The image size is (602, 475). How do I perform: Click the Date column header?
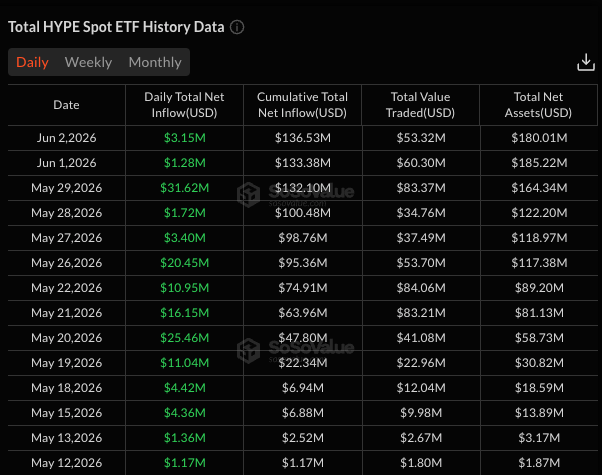(66, 105)
